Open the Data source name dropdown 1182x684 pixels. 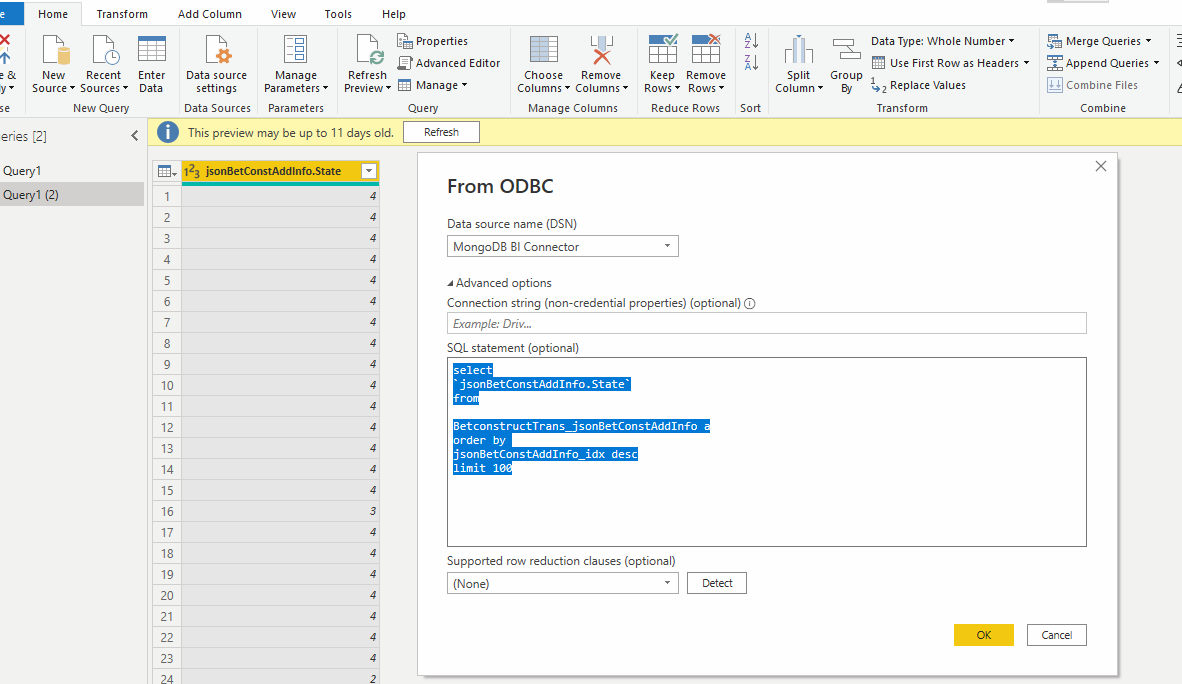(562, 247)
